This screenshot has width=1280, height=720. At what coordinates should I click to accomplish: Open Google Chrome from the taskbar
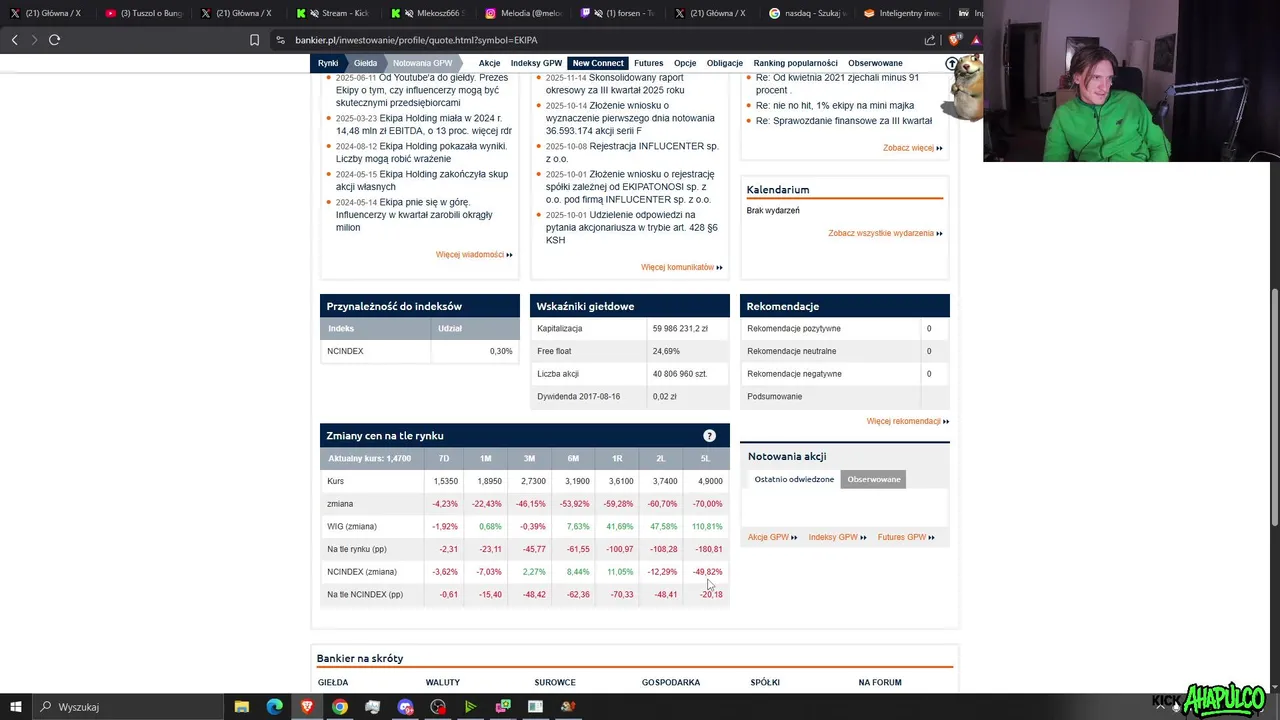click(x=340, y=707)
